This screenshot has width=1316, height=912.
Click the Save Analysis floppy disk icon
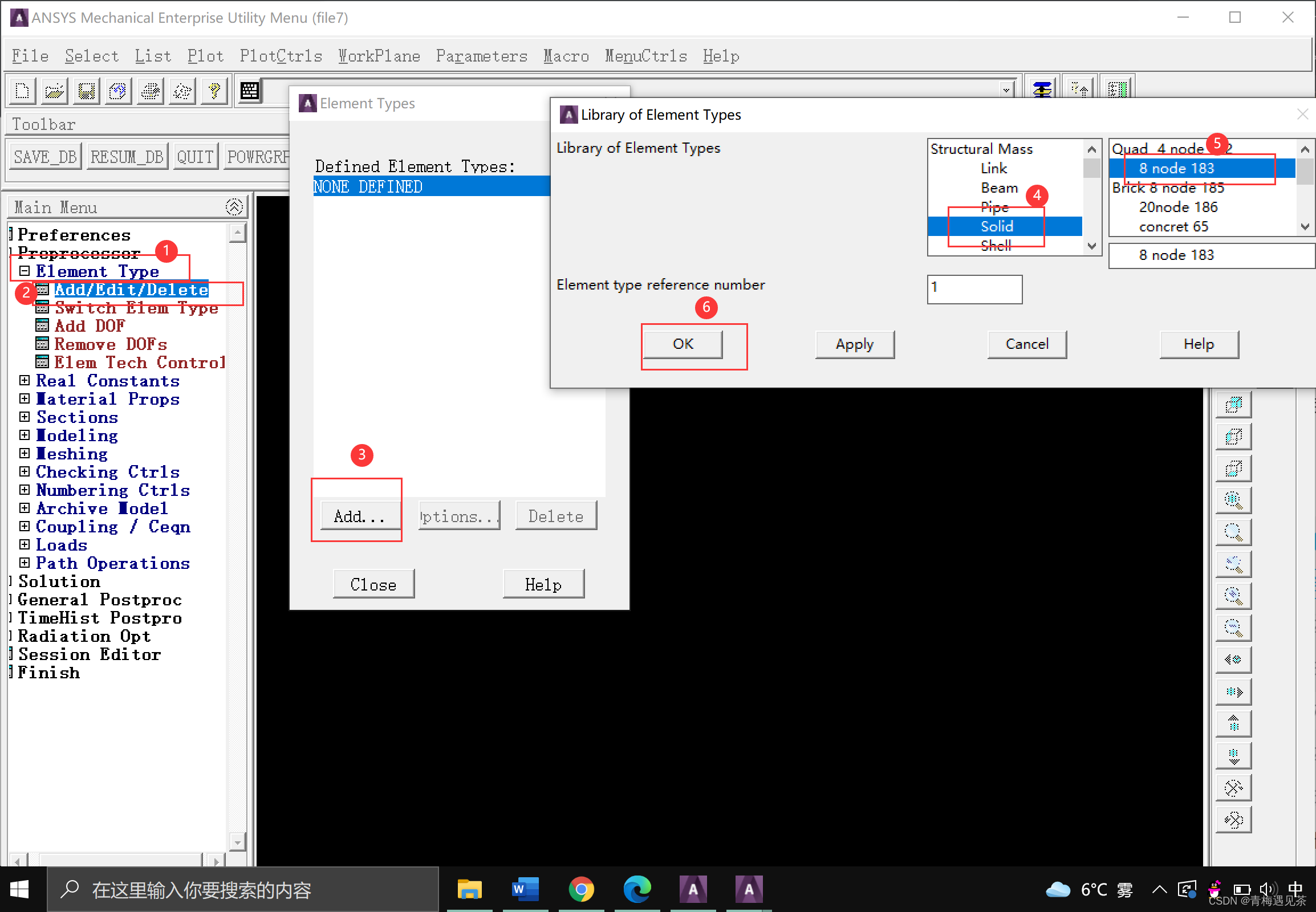point(86,91)
